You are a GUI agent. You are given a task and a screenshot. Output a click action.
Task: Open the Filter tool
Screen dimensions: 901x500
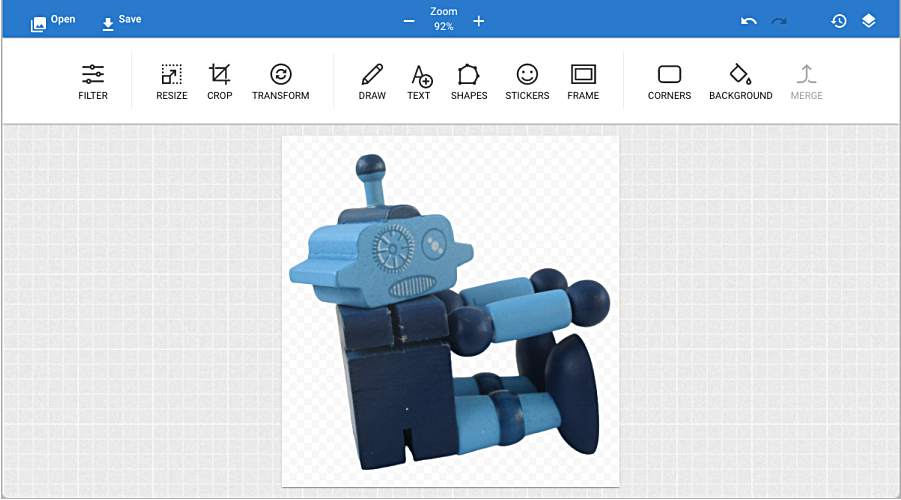point(93,82)
